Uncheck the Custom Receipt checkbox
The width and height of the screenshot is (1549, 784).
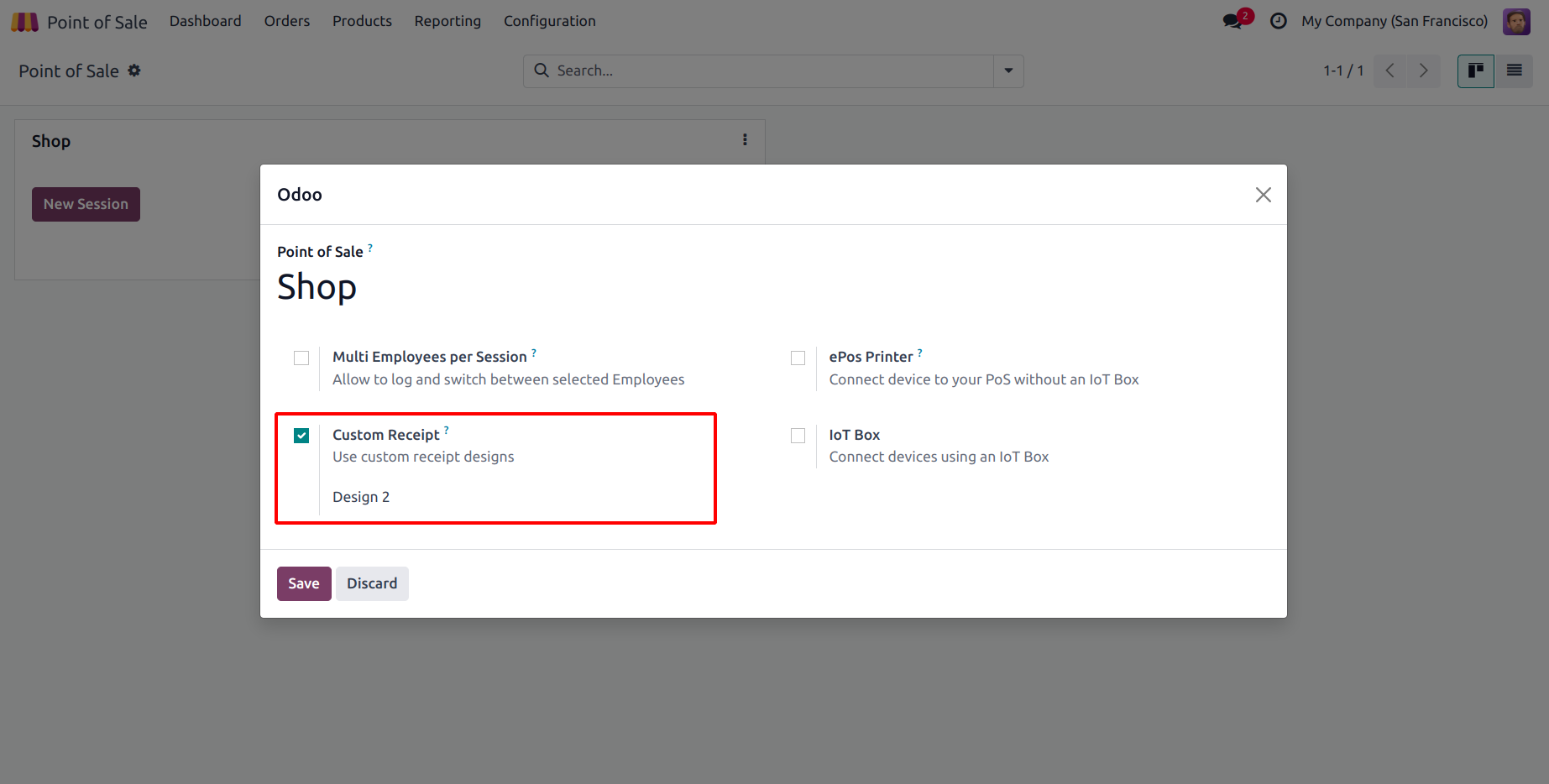[x=301, y=436]
